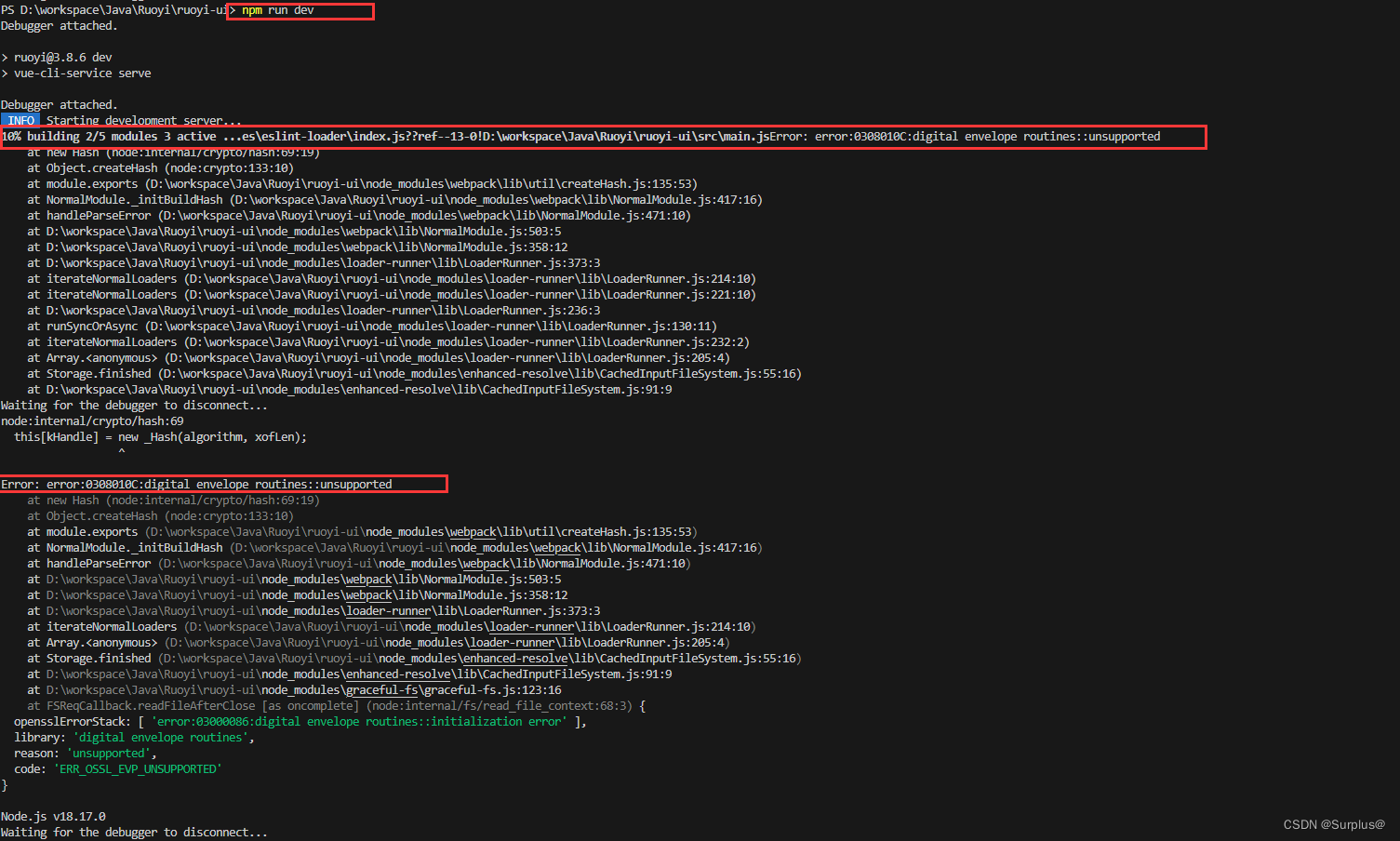Click the 'ERR_OSSL_EVP_UNSUPPORTED' error code
This screenshot has height=841, width=1400.
(x=140, y=769)
